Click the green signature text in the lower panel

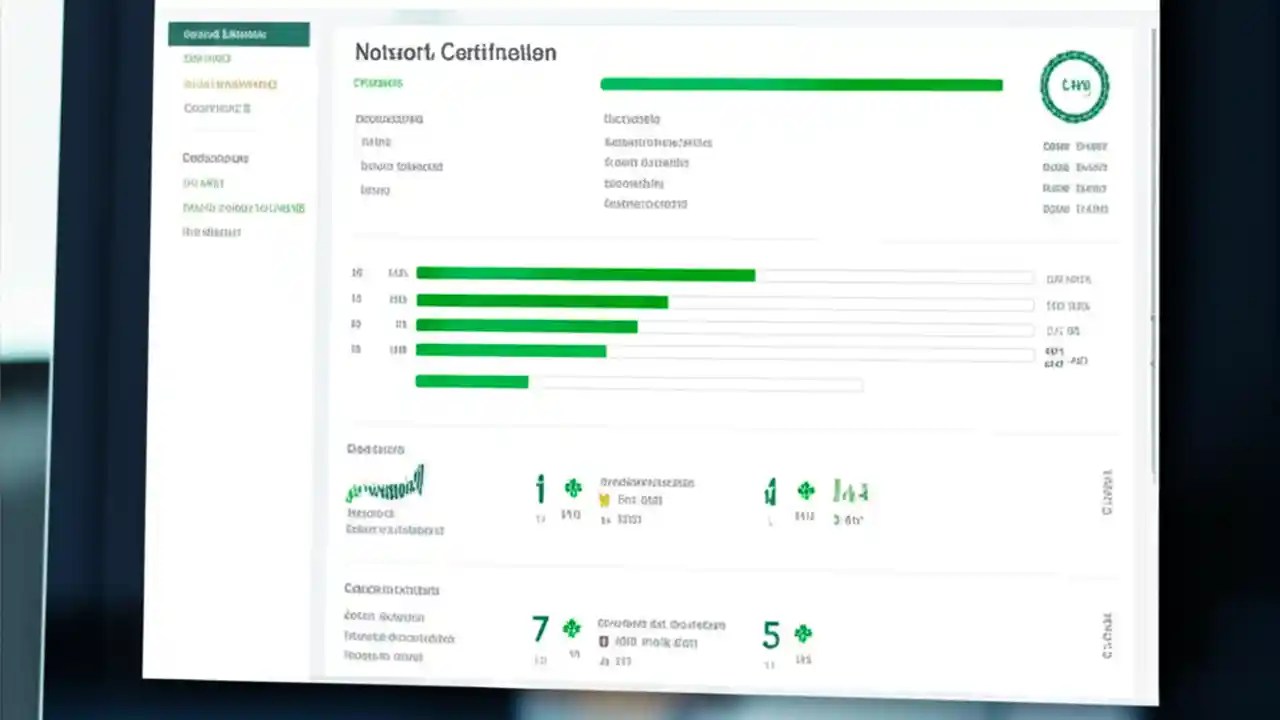386,488
